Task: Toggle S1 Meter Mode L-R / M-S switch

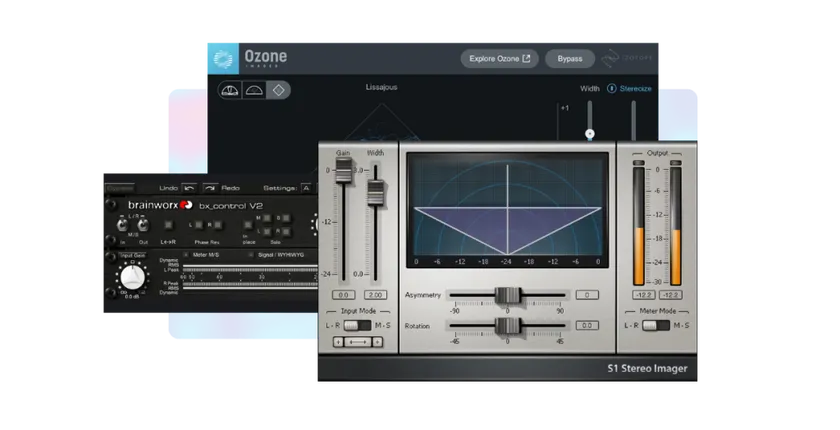Action: point(656,325)
